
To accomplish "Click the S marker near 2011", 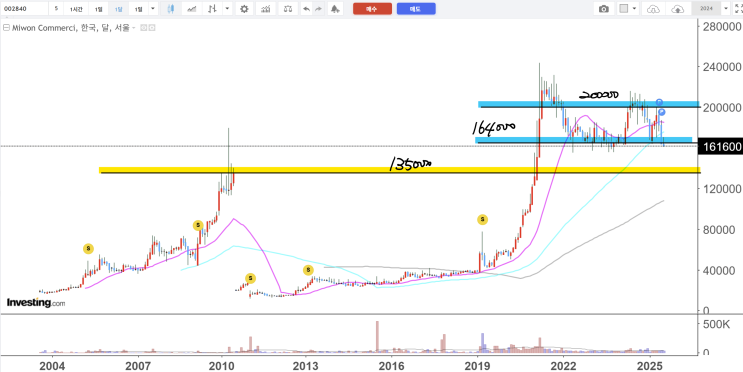I will coord(250,278).
